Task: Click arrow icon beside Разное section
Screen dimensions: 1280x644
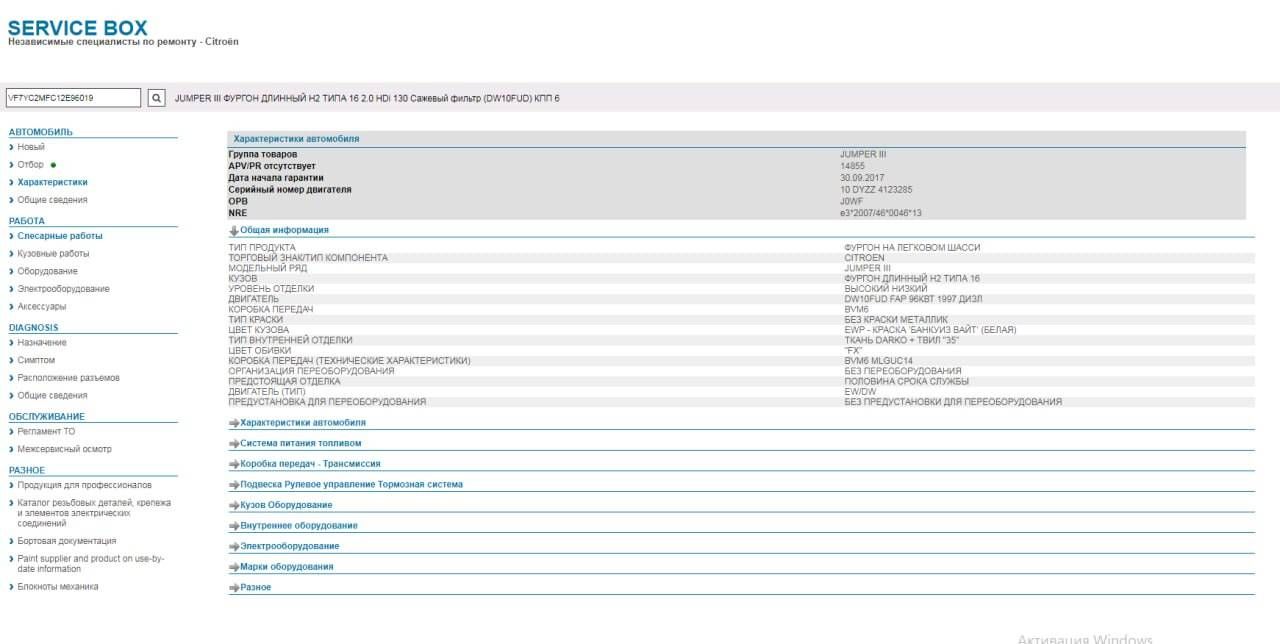Action: click(x=234, y=588)
